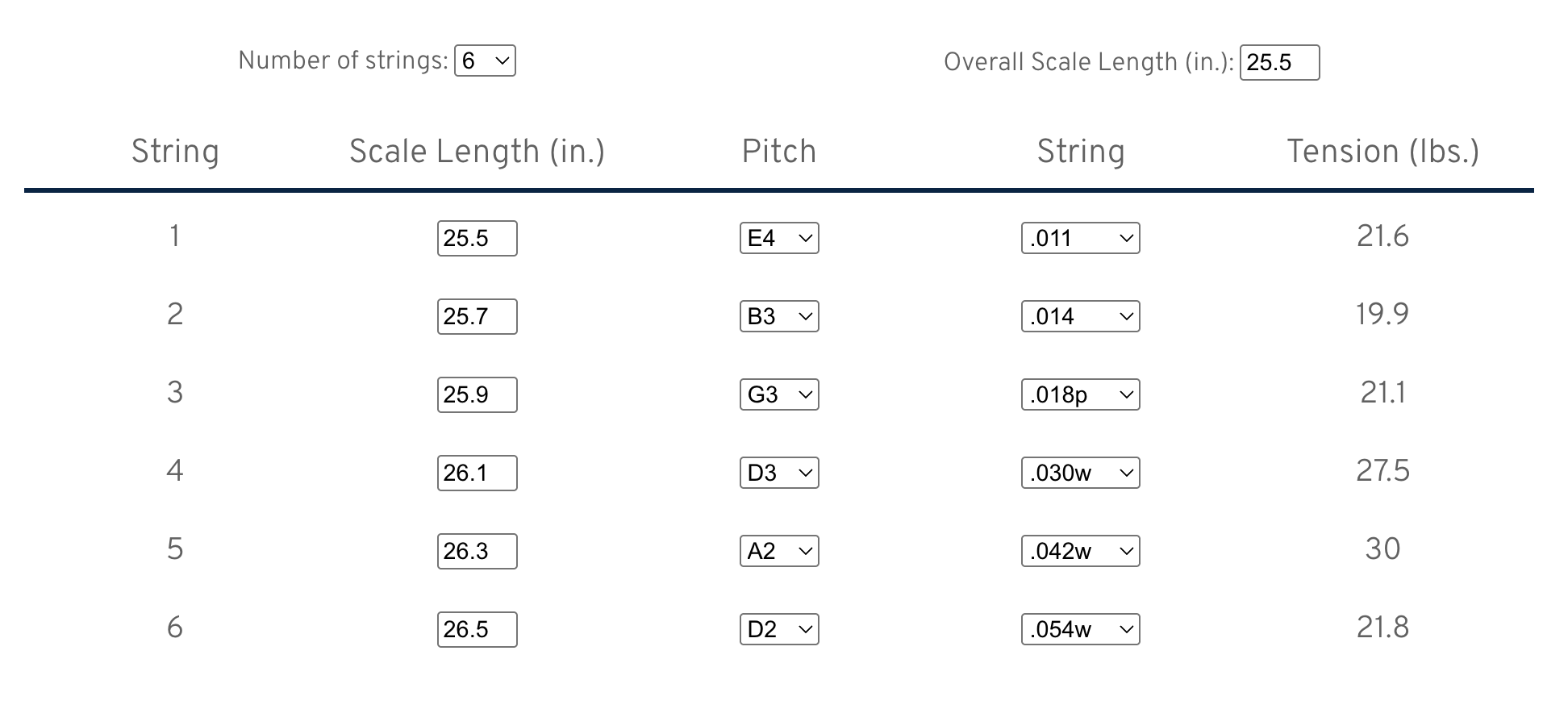Open the .054w string gauge dropdown
Viewport: 1568px width, 705px height.
pyautogui.click(x=1080, y=630)
